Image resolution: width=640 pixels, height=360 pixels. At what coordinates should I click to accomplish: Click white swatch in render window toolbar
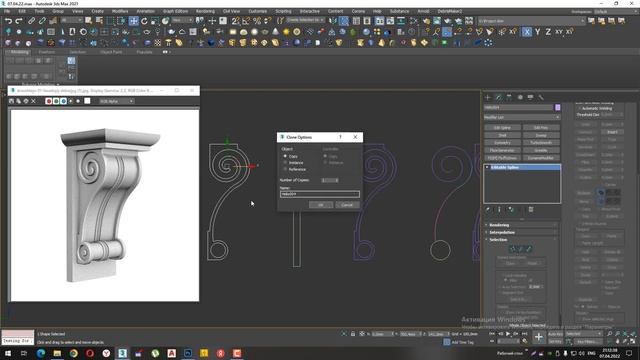tap(87, 101)
